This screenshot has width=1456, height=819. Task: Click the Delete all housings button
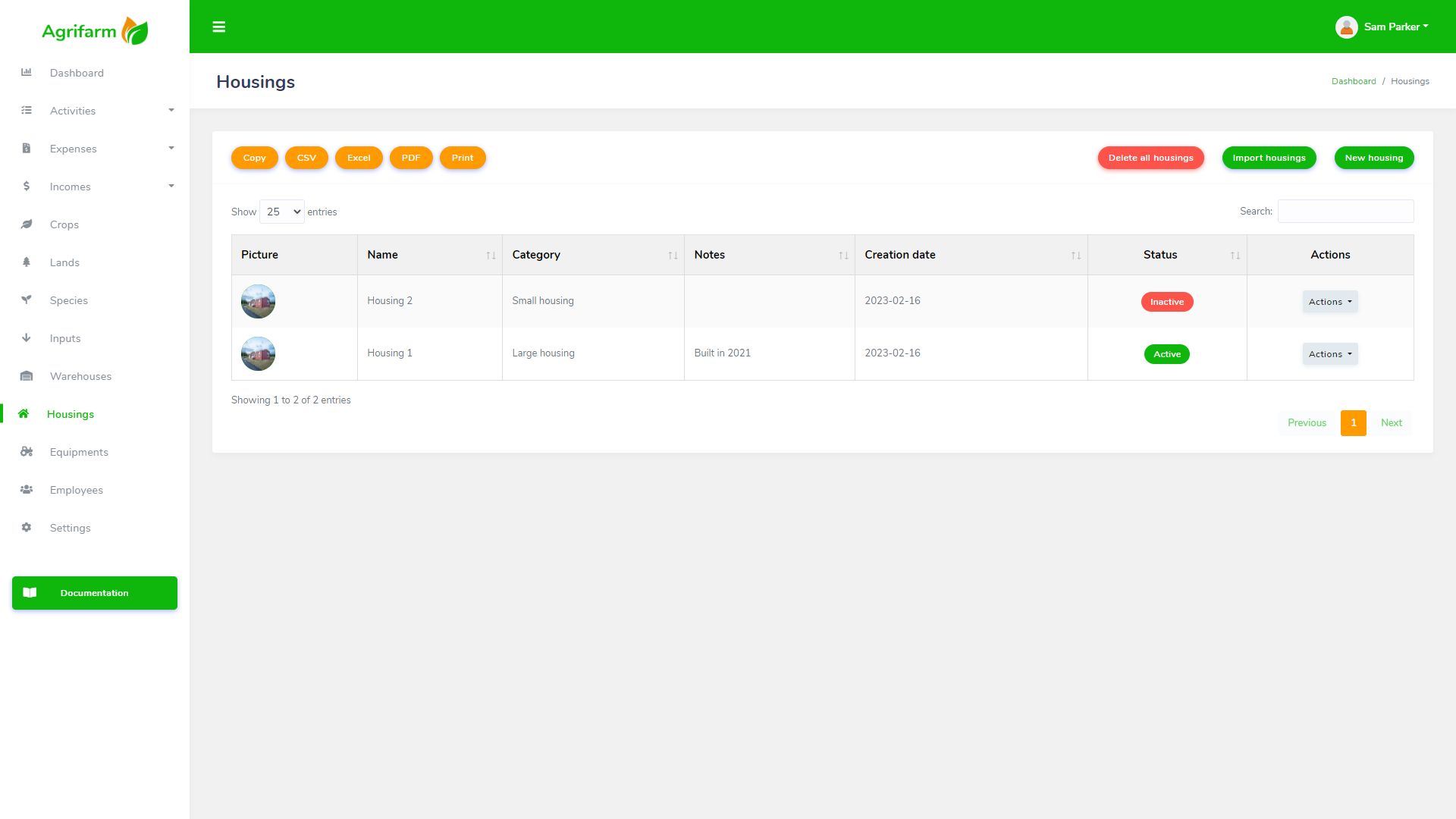[1150, 158]
